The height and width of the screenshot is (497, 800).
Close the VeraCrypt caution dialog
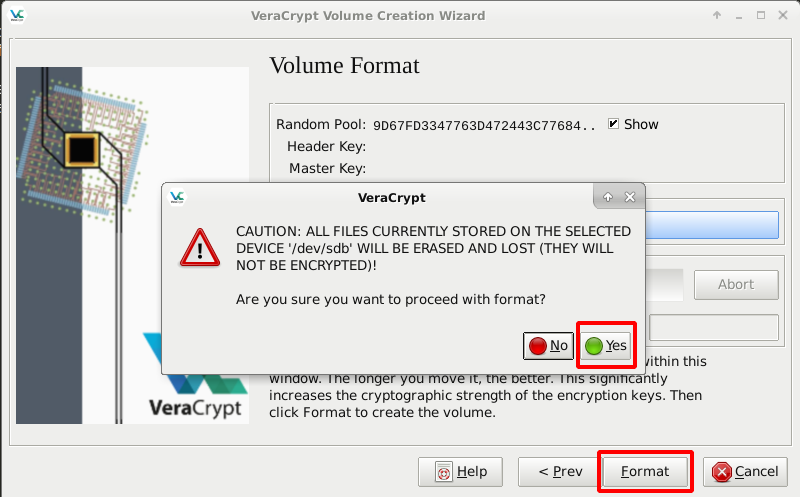click(x=630, y=197)
